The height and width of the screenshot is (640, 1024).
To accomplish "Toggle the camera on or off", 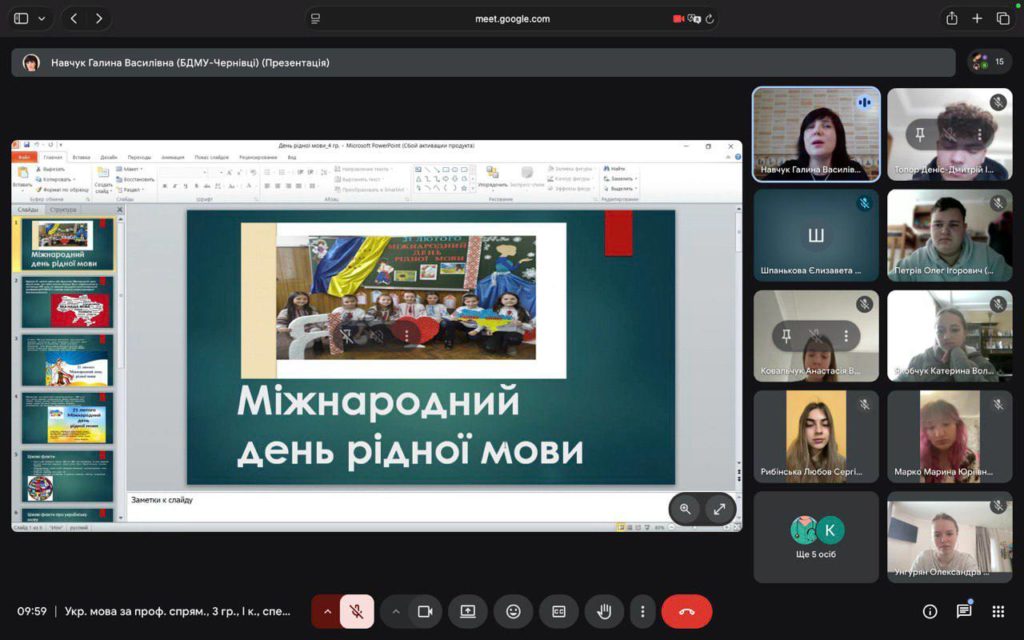I will tap(424, 611).
